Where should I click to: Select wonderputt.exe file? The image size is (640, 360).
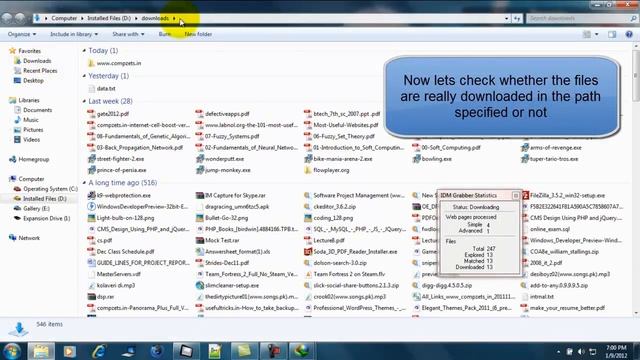[x=220, y=159]
